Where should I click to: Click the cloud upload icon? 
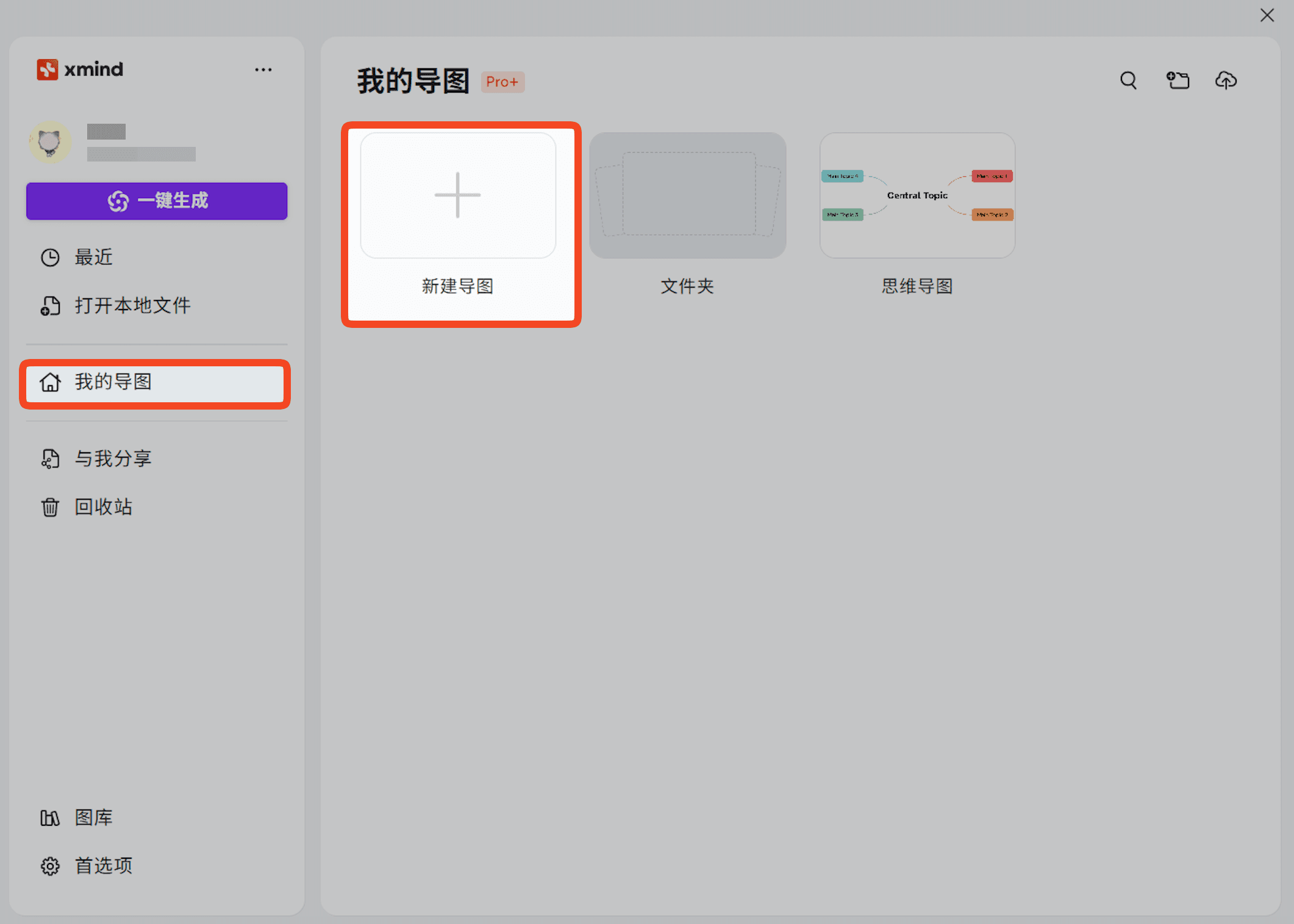pyautogui.click(x=1226, y=80)
